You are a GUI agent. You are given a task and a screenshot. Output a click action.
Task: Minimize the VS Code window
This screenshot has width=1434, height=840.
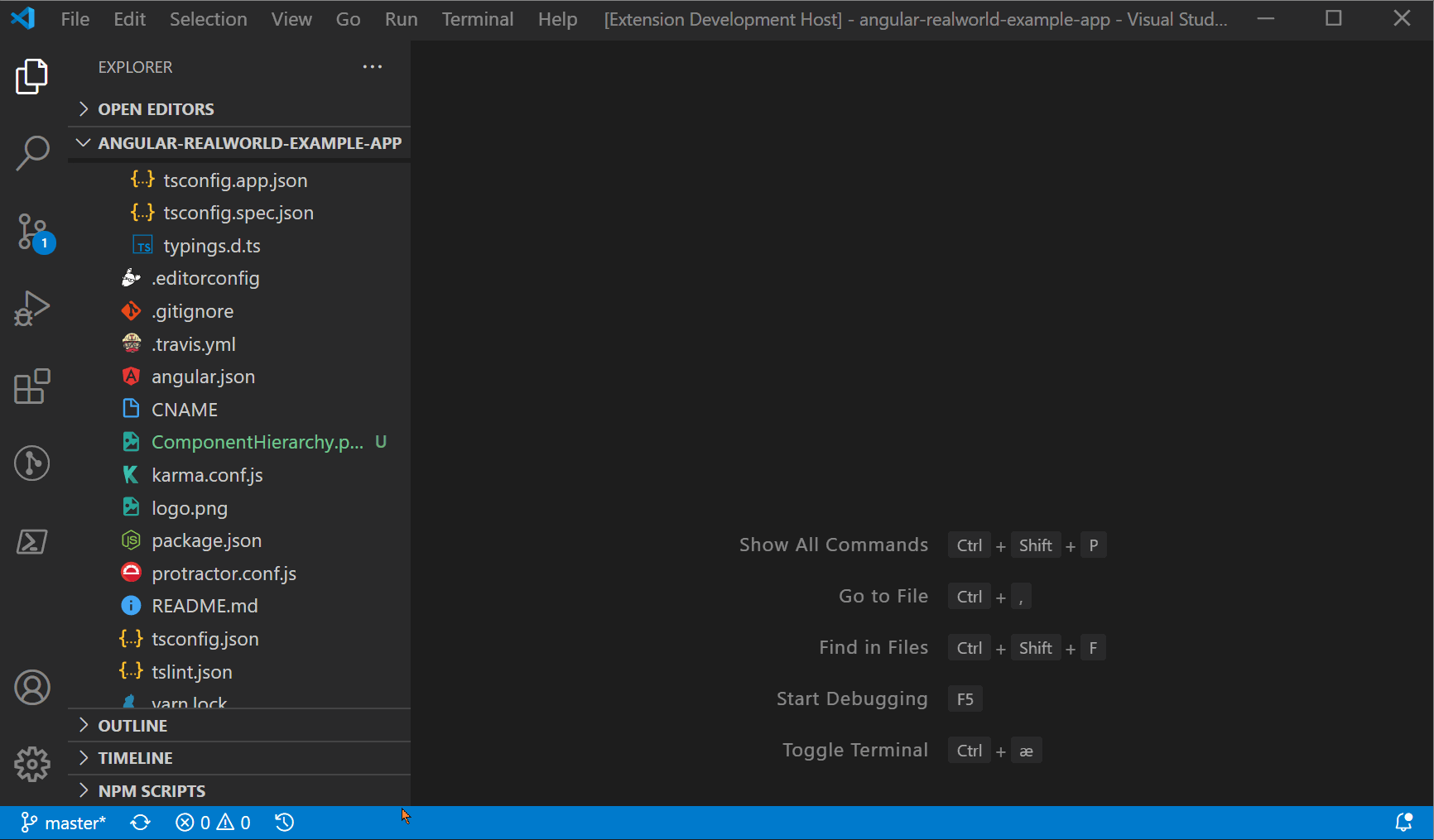1266,18
